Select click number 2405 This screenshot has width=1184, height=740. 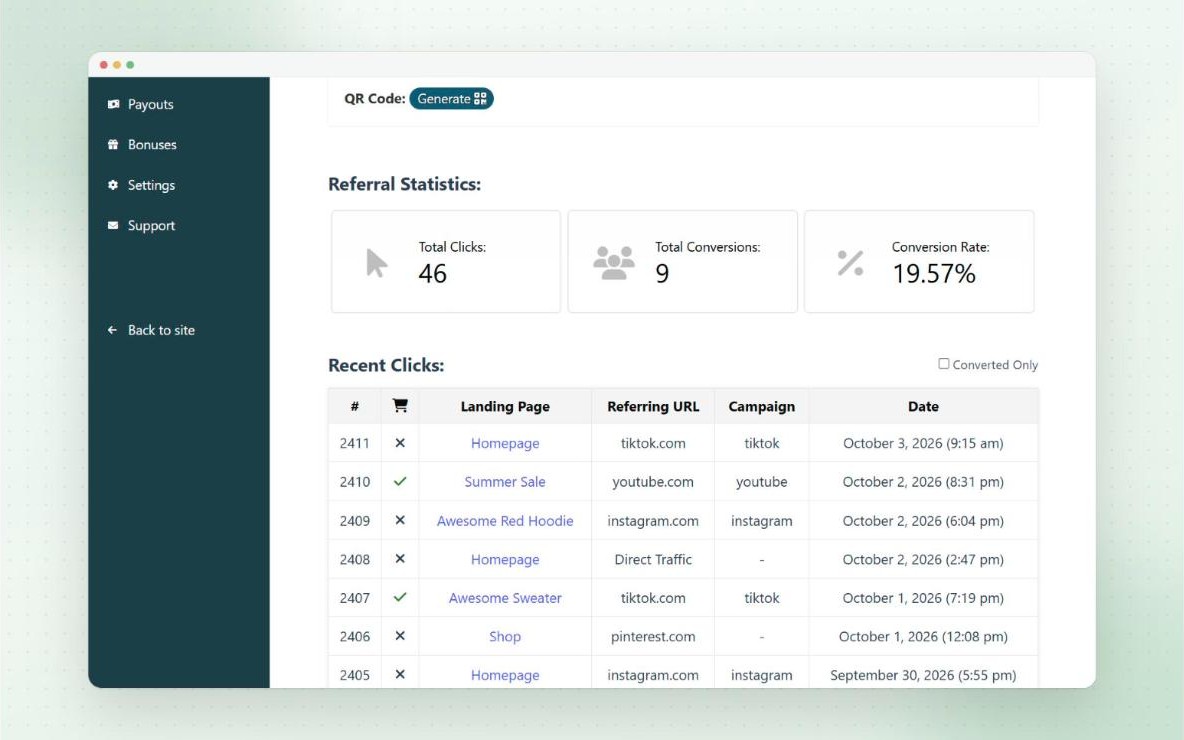pyautogui.click(x=355, y=675)
